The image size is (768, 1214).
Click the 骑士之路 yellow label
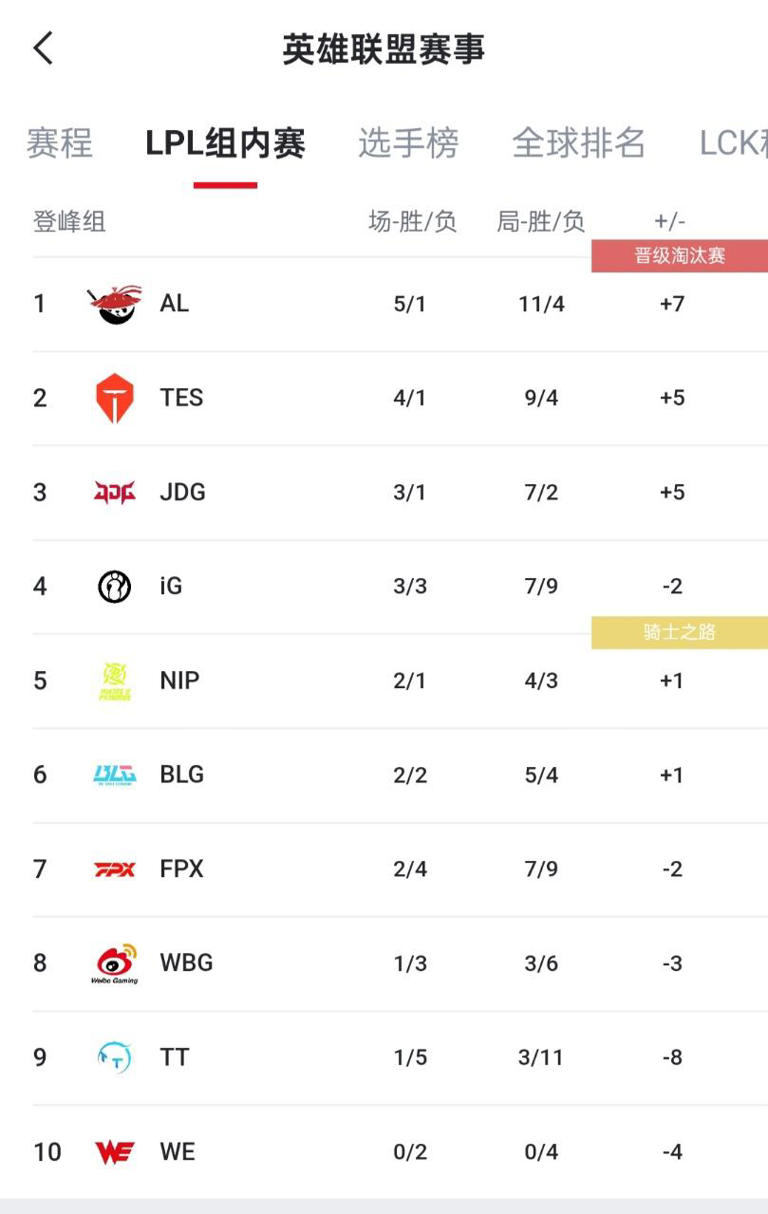(679, 633)
